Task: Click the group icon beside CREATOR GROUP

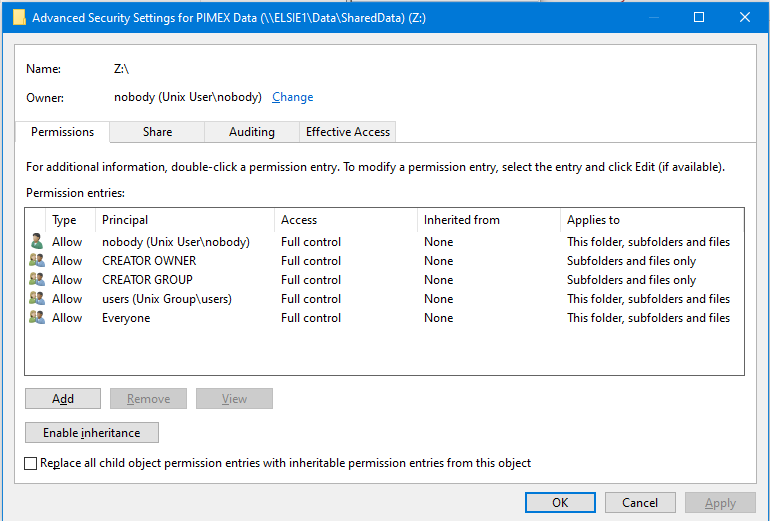Action: (37, 279)
